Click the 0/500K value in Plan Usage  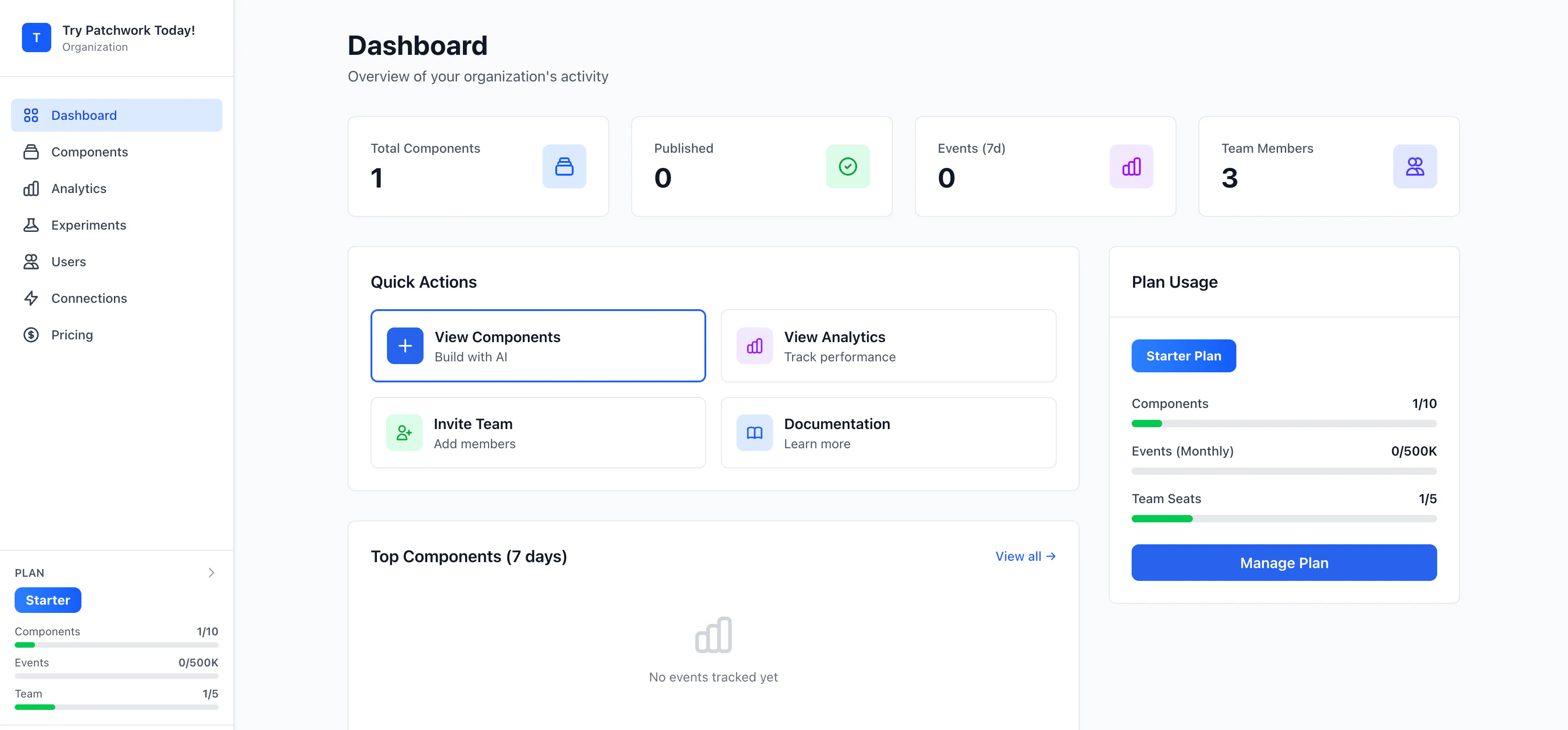pos(1414,451)
